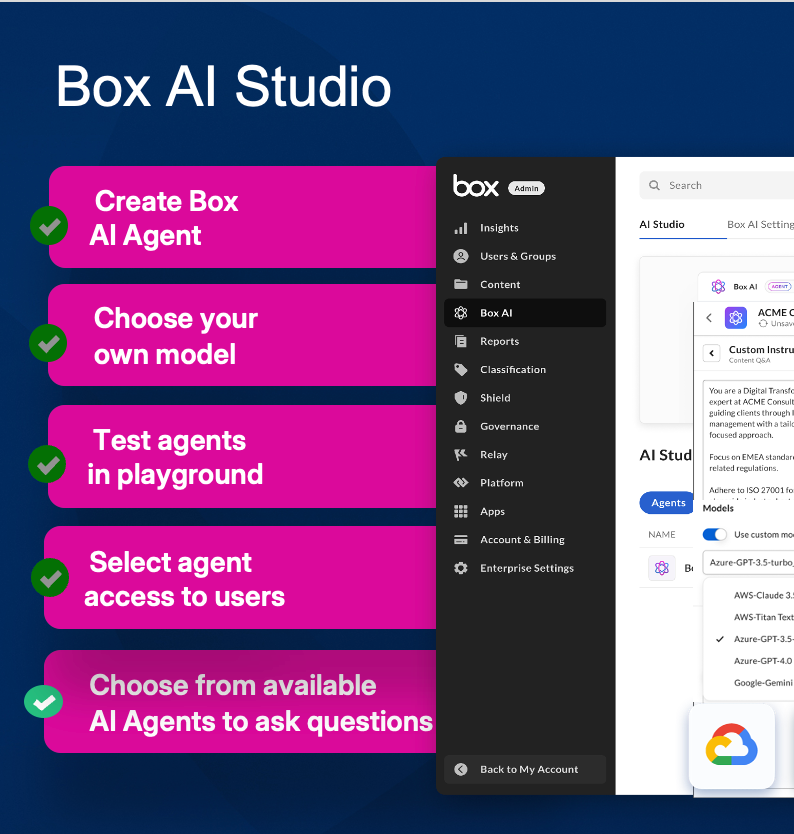The width and height of the screenshot is (794, 834).
Task: Click the NAME column header
Action: coord(662,535)
